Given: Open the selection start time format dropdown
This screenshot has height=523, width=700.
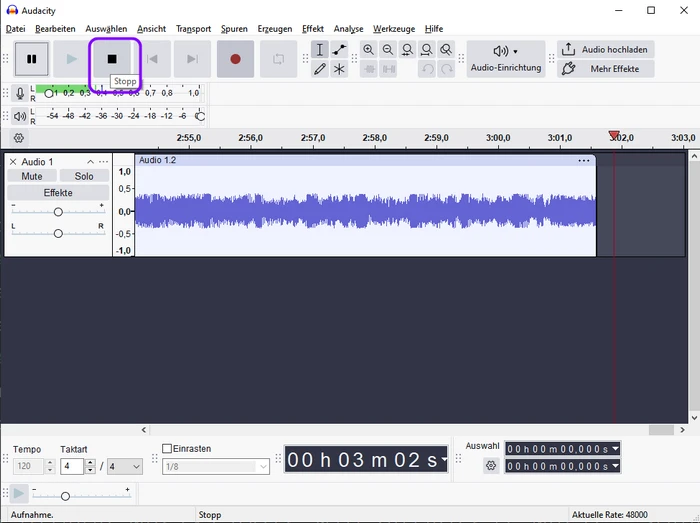Looking at the screenshot, I should [616, 448].
